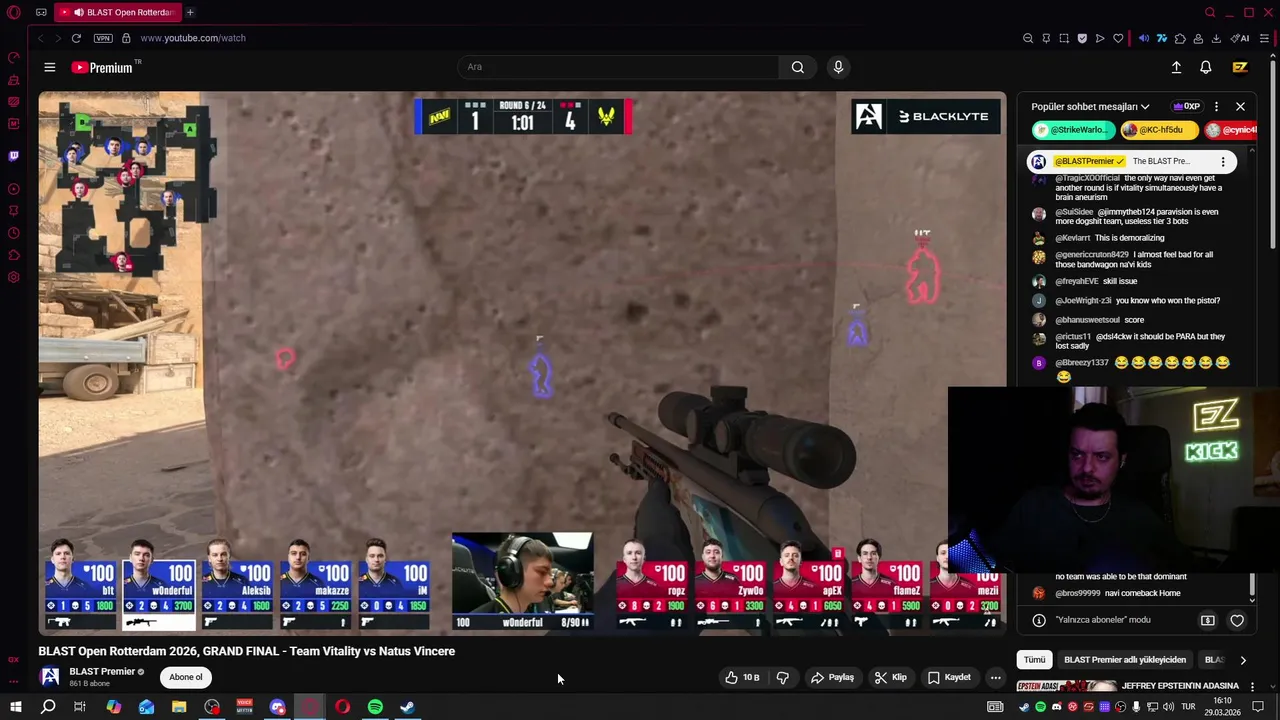Open the Easy Setup sliders icon

click(x=1264, y=38)
